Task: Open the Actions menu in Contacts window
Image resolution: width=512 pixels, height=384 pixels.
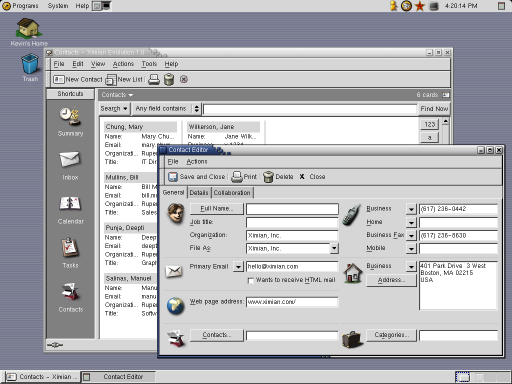Action: click(x=123, y=64)
